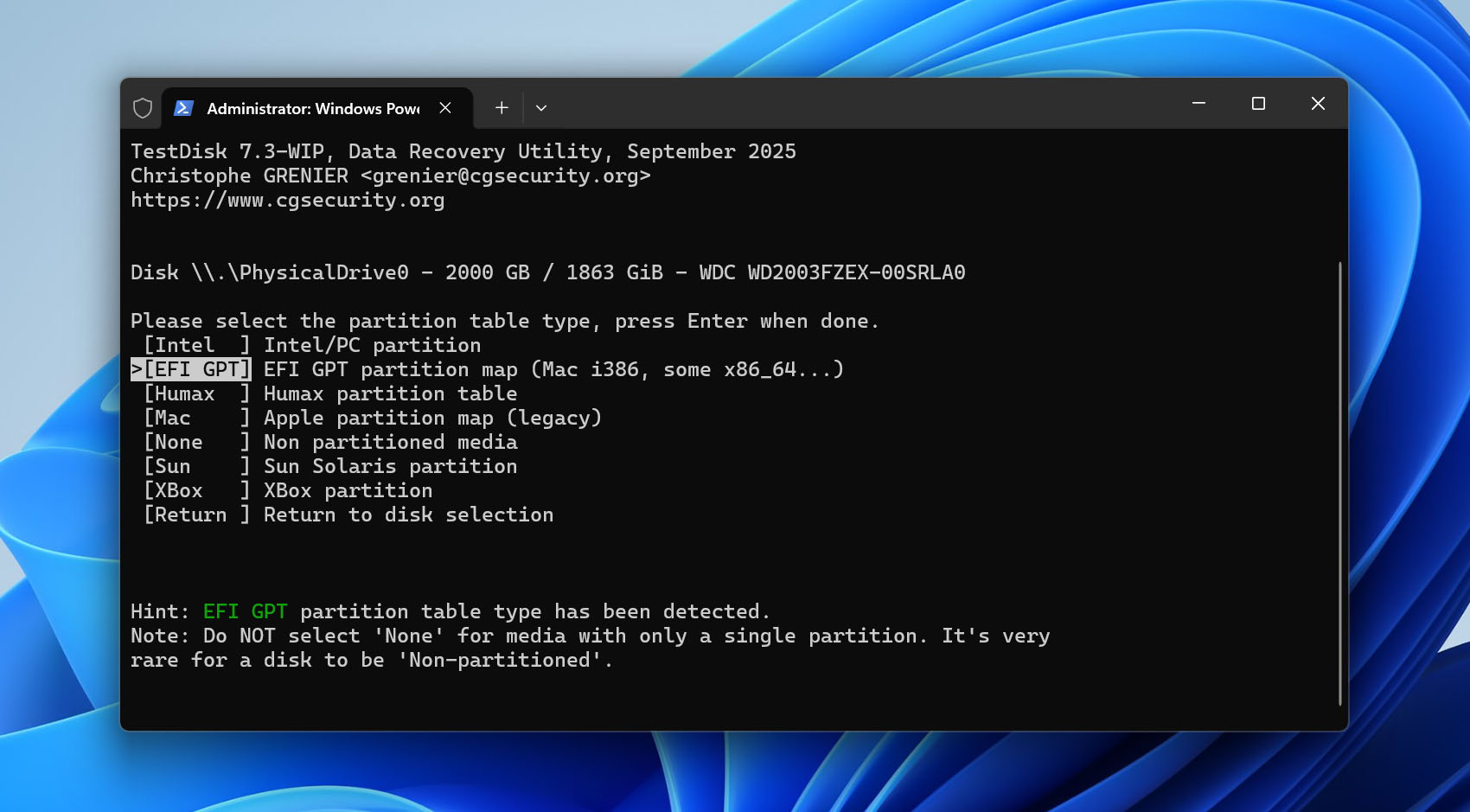Click the grenier@cgsecurity.org email address
Screen dimensions: 1470x812
tap(506, 176)
